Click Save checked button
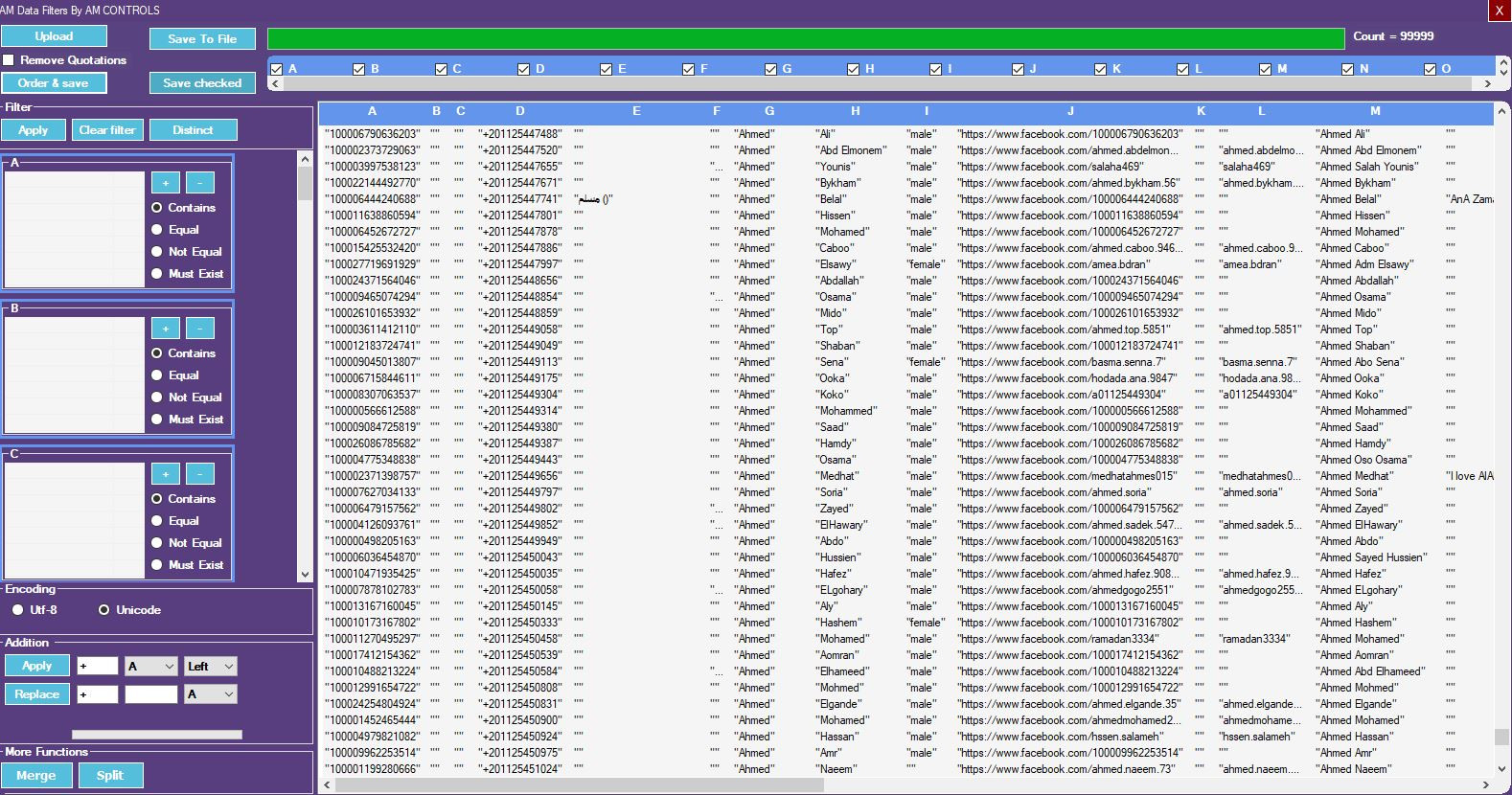 [x=202, y=83]
